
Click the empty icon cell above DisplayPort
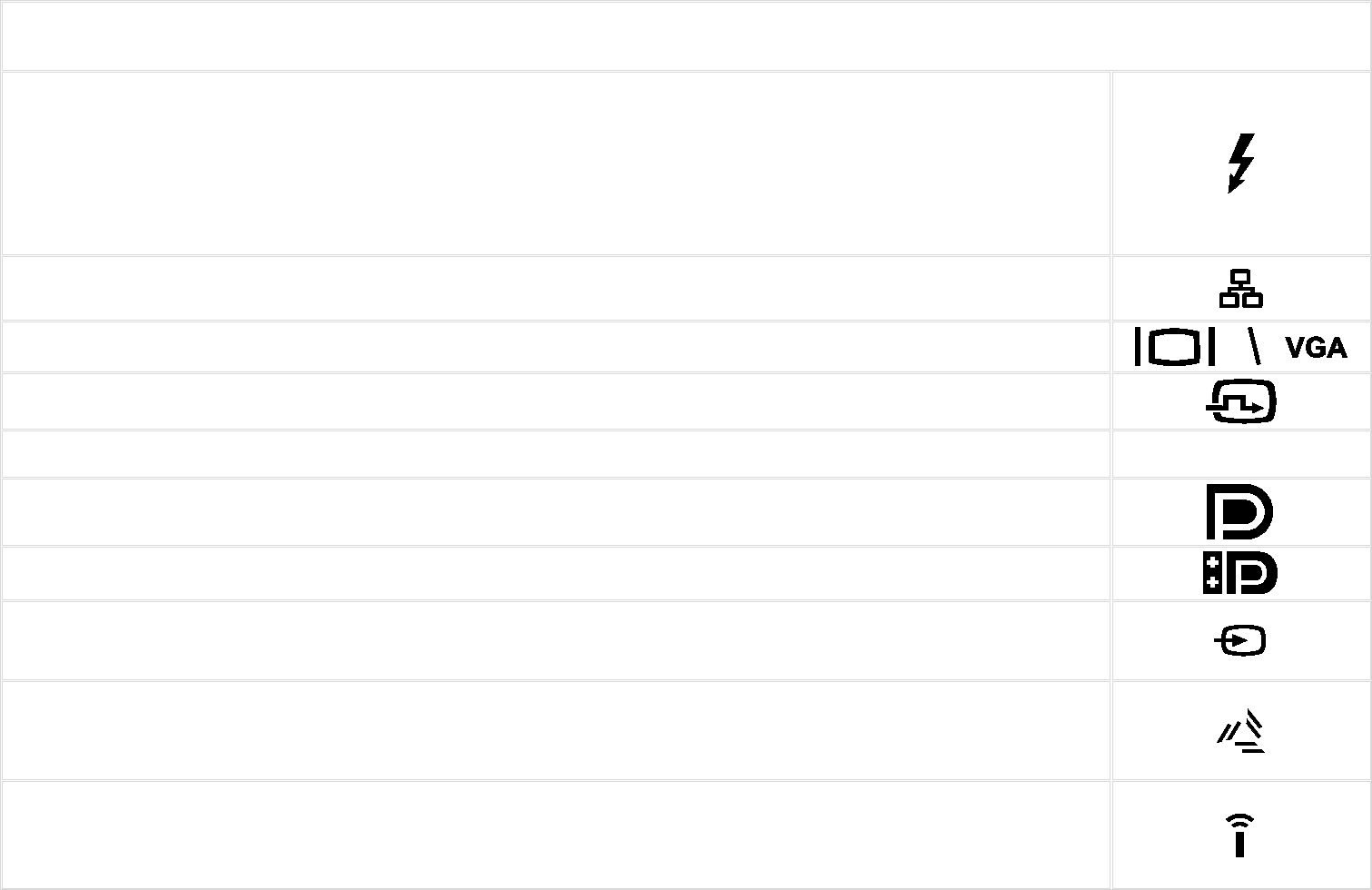(x=1240, y=453)
